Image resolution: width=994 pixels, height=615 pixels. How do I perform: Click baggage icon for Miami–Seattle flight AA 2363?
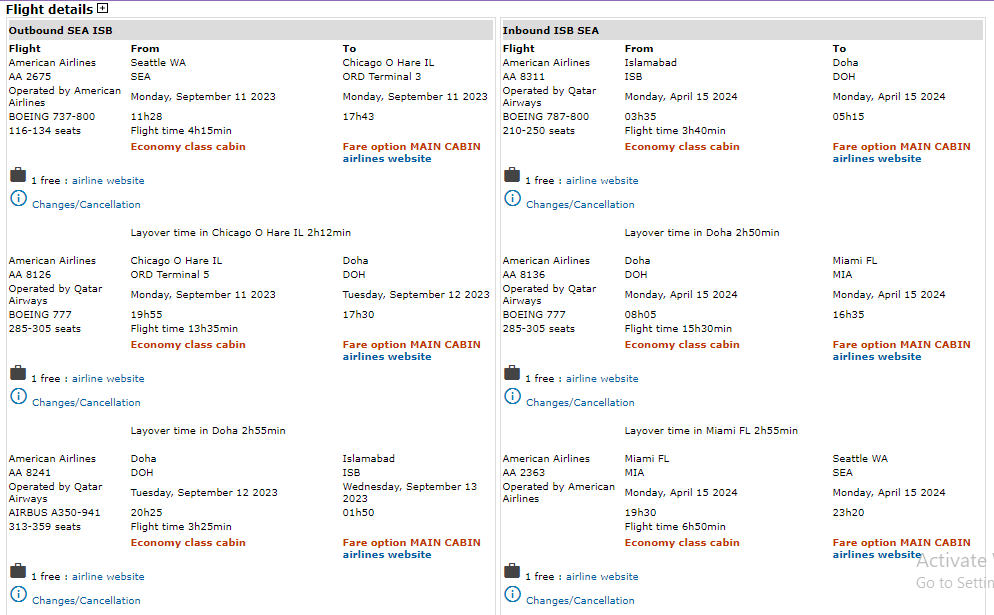(x=512, y=572)
